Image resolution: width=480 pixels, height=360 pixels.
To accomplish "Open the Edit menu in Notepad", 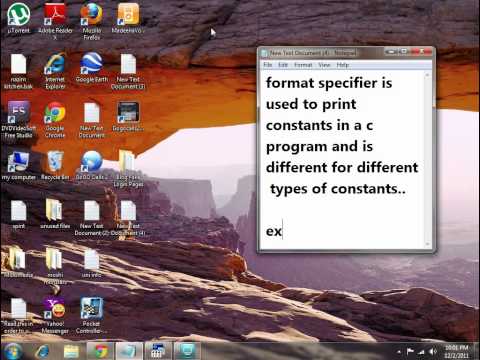I will pyautogui.click(x=283, y=65).
